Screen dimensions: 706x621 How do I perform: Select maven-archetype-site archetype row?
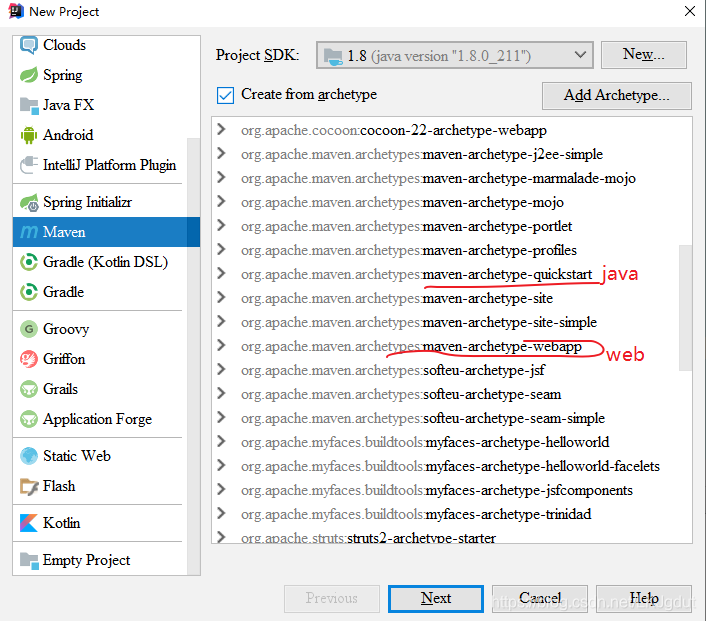click(x=452, y=298)
